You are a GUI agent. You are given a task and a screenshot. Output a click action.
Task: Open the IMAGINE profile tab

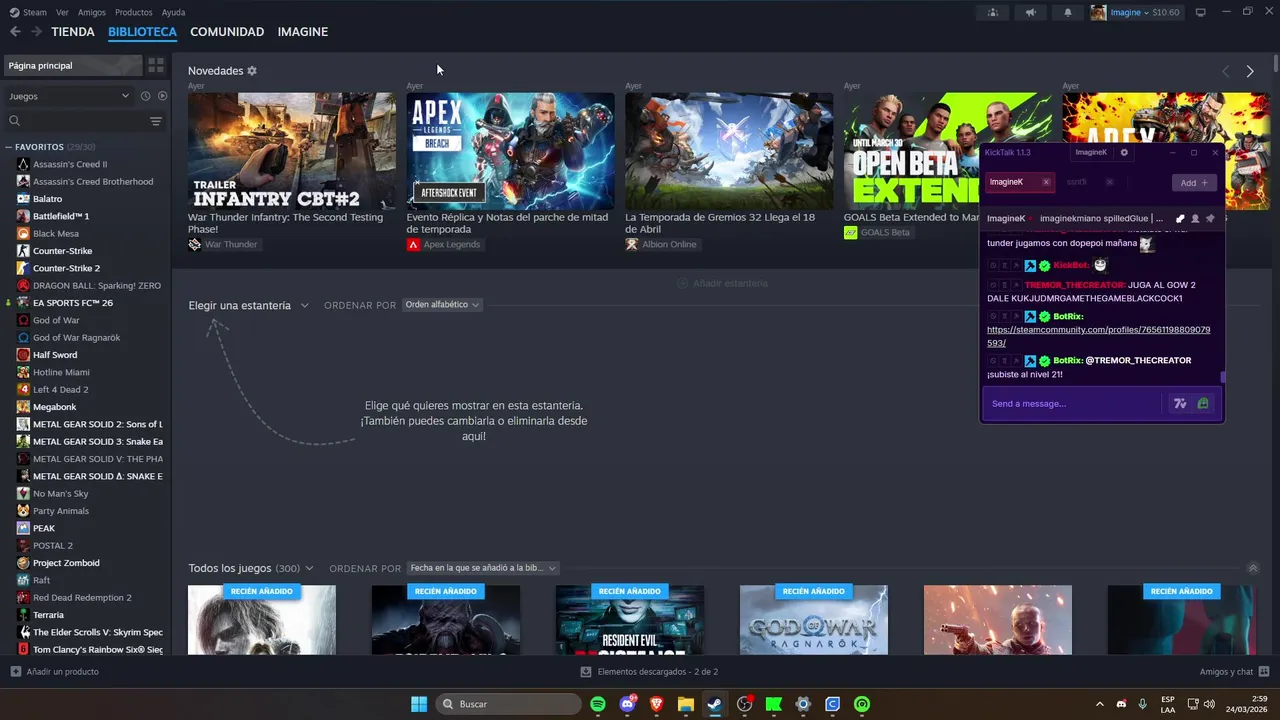click(303, 32)
